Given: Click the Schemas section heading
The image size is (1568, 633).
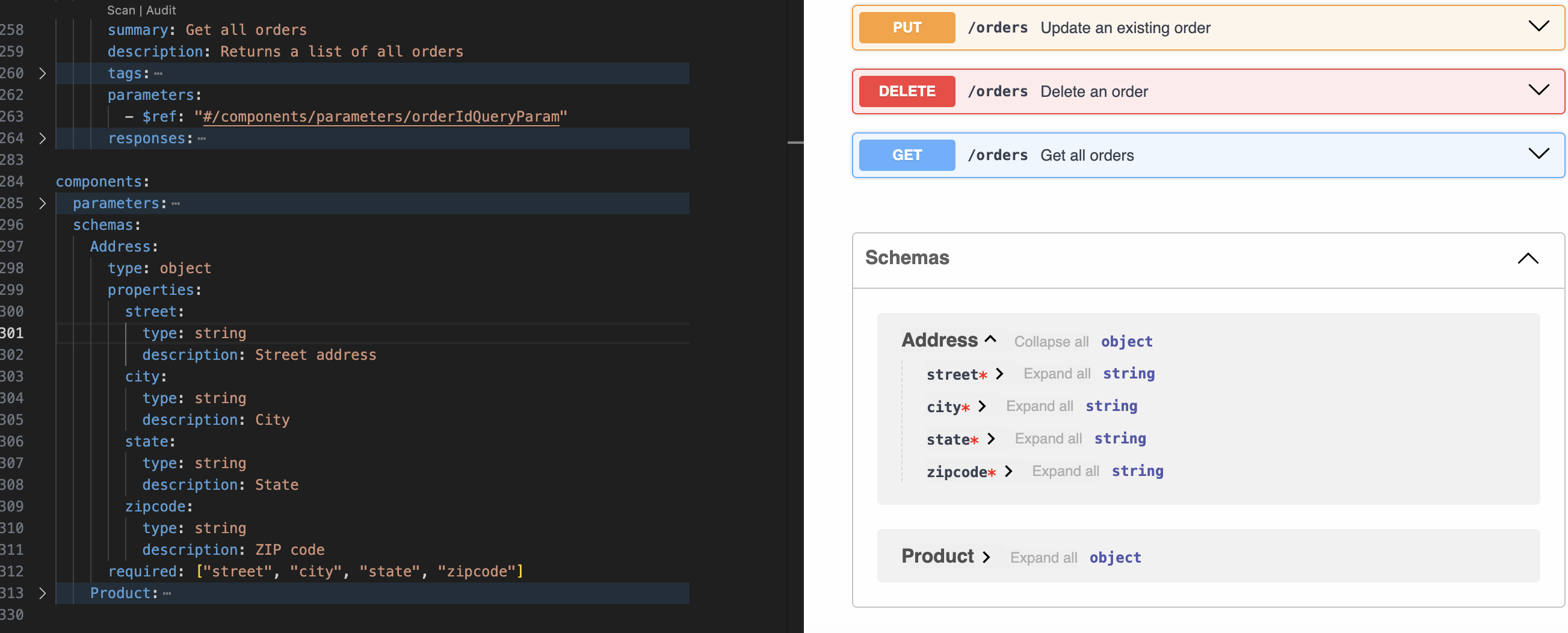Looking at the screenshot, I should (x=907, y=258).
